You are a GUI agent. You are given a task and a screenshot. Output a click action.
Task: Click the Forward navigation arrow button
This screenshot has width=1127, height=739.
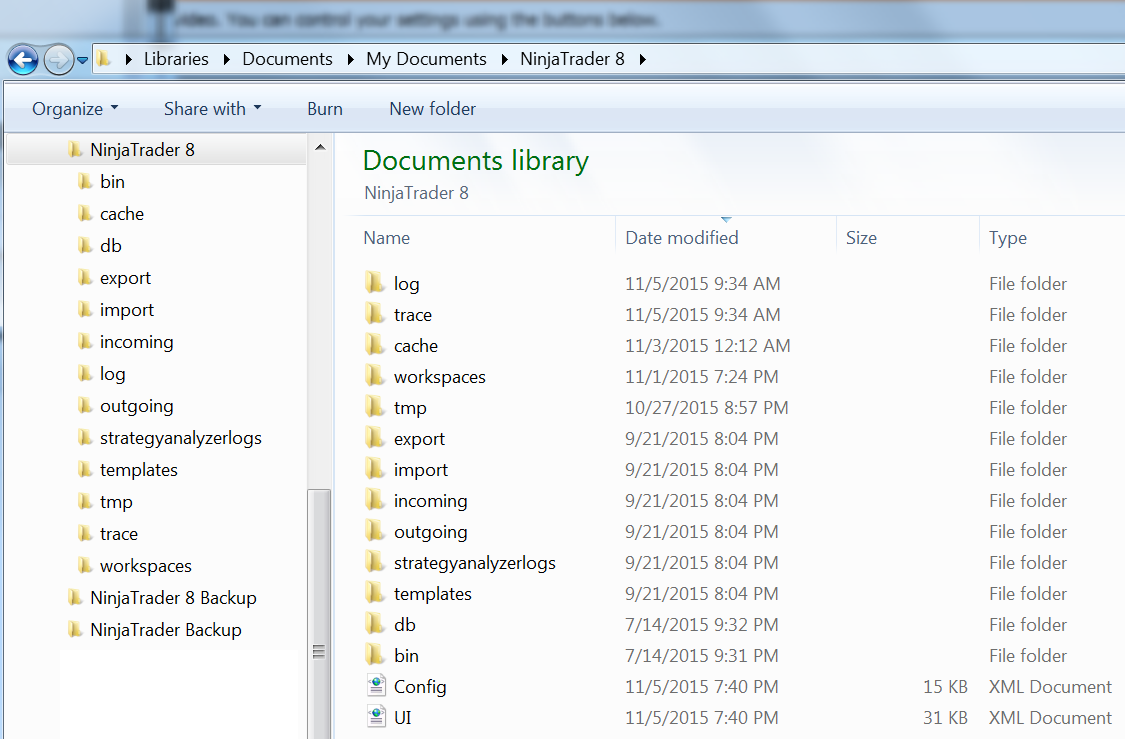coord(58,59)
